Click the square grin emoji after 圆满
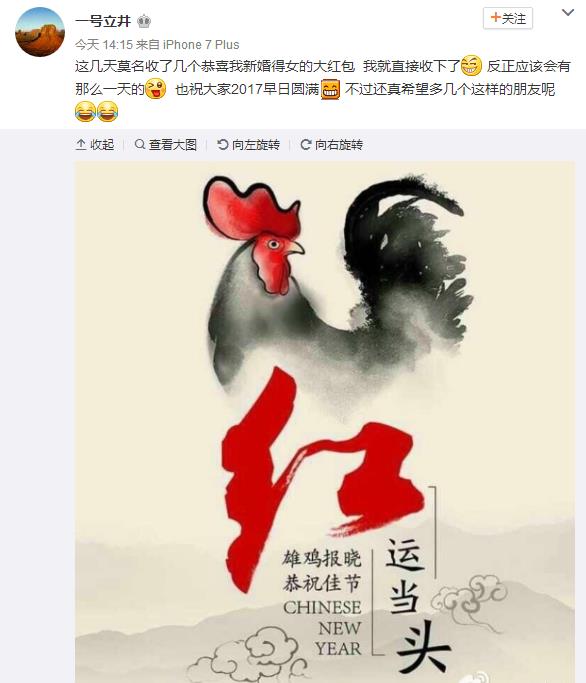The height and width of the screenshot is (683, 586). click(x=331, y=89)
